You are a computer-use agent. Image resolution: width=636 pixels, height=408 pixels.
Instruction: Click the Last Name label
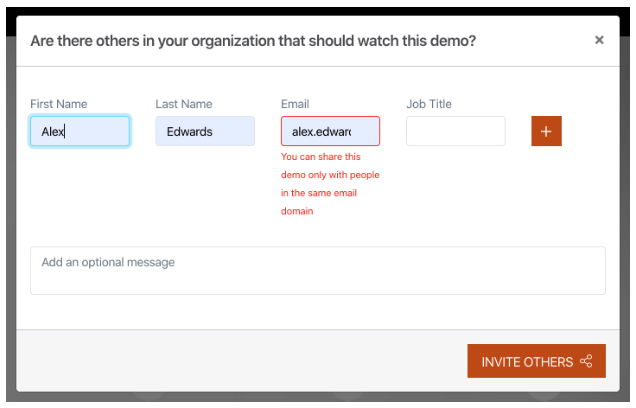pos(184,104)
